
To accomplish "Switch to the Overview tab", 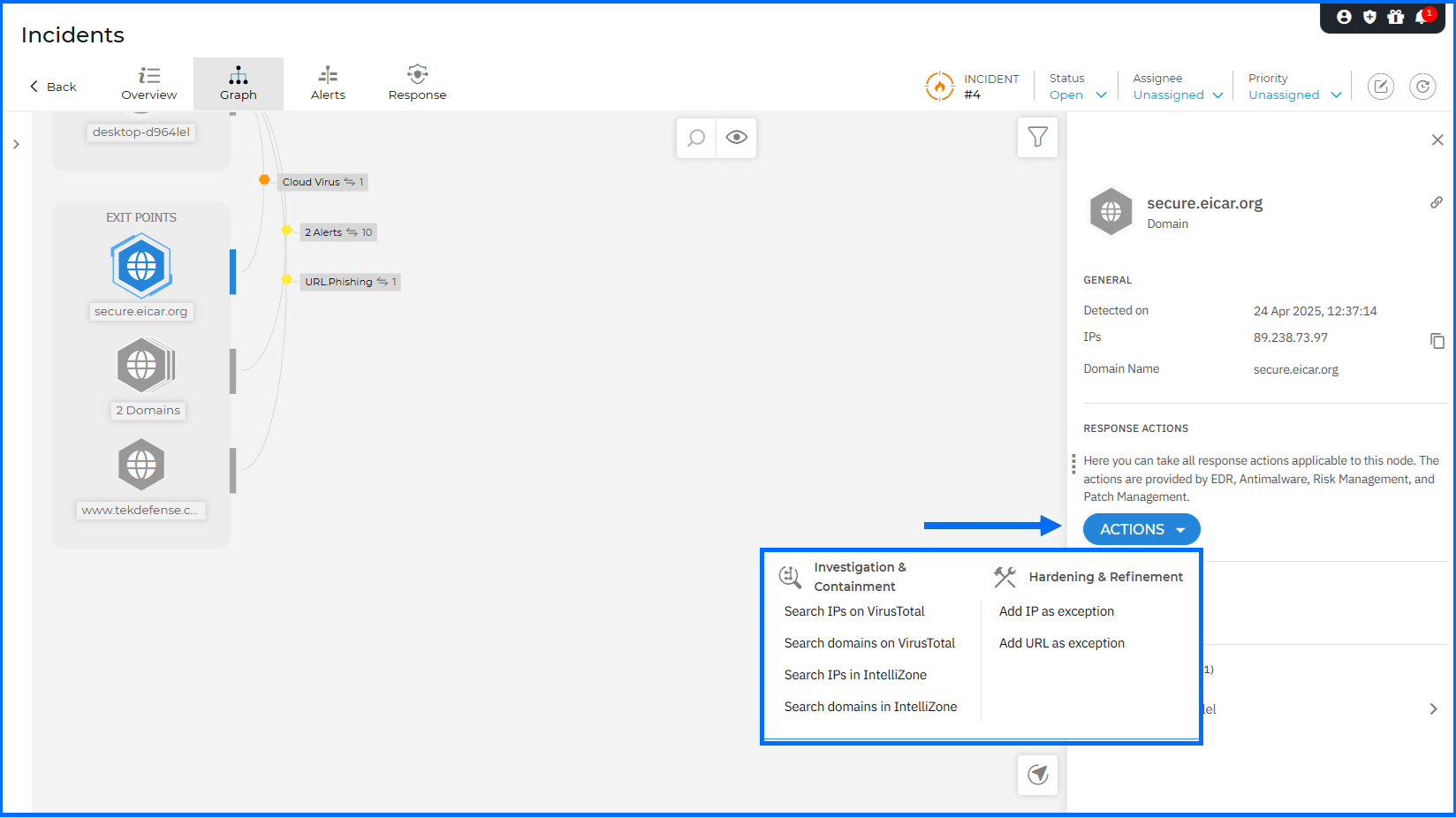I will [149, 84].
